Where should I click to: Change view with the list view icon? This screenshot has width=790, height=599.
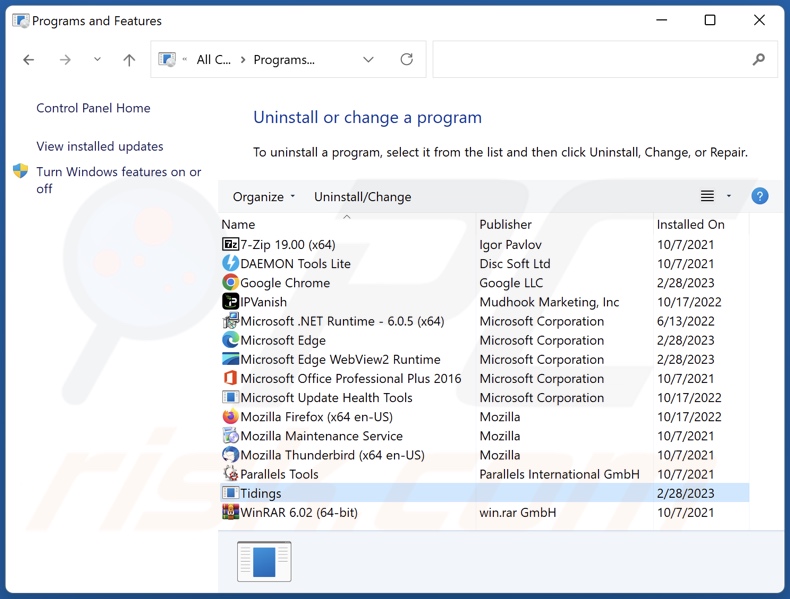click(707, 195)
